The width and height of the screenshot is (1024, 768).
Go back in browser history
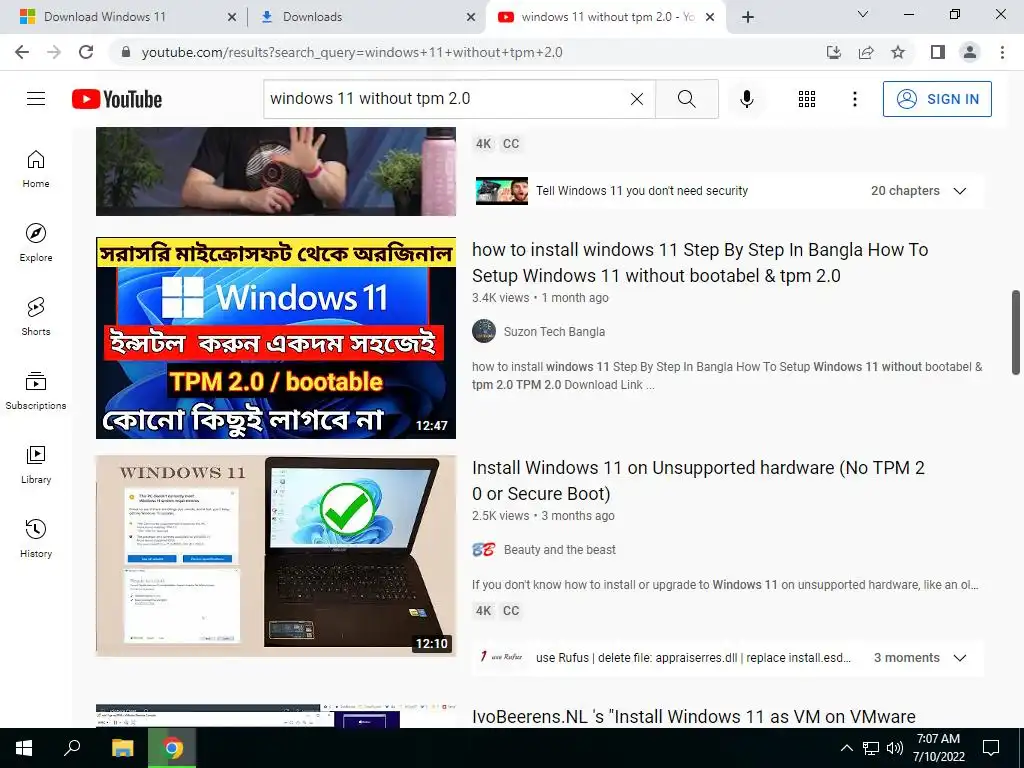click(22, 52)
